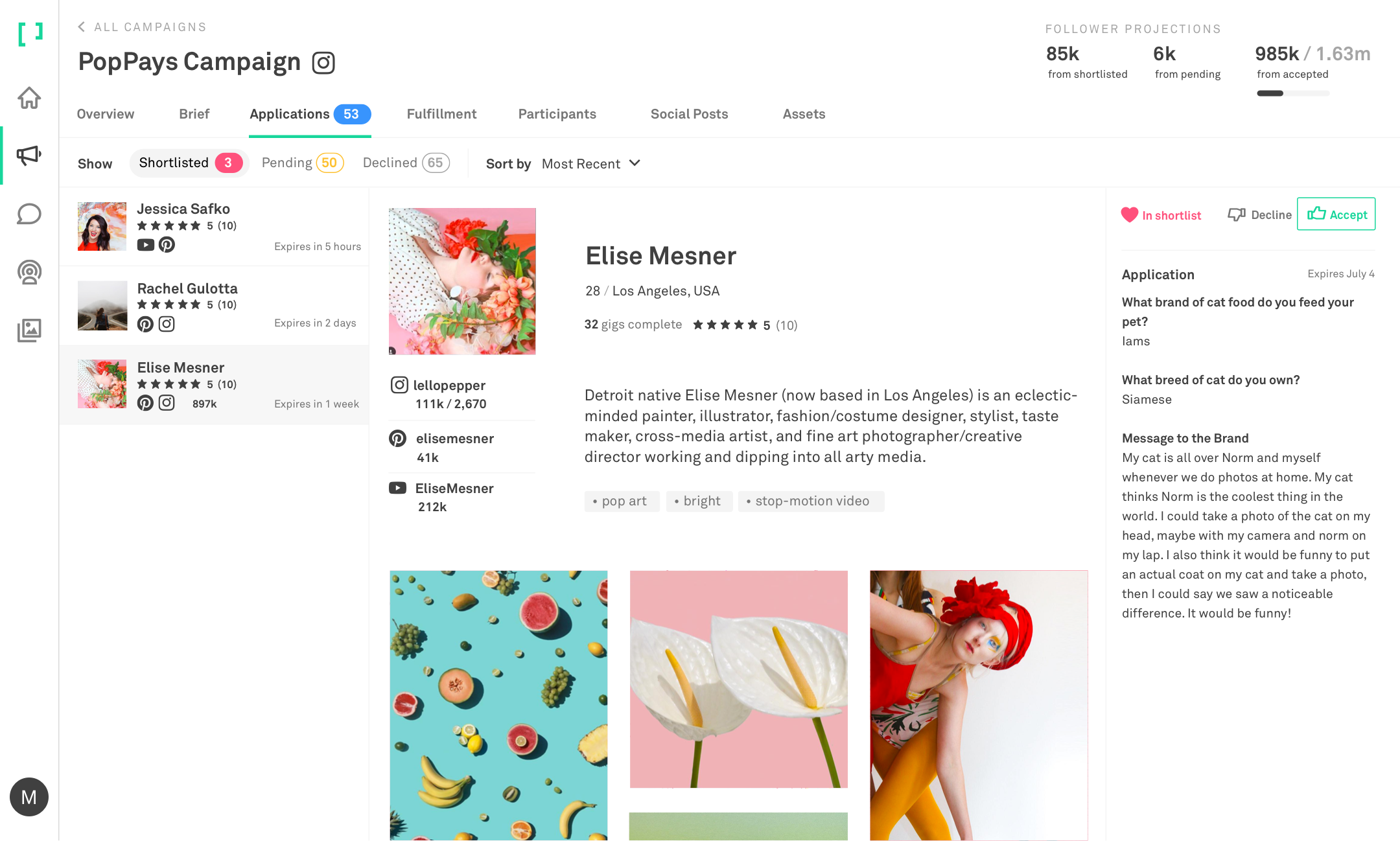Open the podcast-style broadcast sidebar icon

pyautogui.click(x=29, y=272)
